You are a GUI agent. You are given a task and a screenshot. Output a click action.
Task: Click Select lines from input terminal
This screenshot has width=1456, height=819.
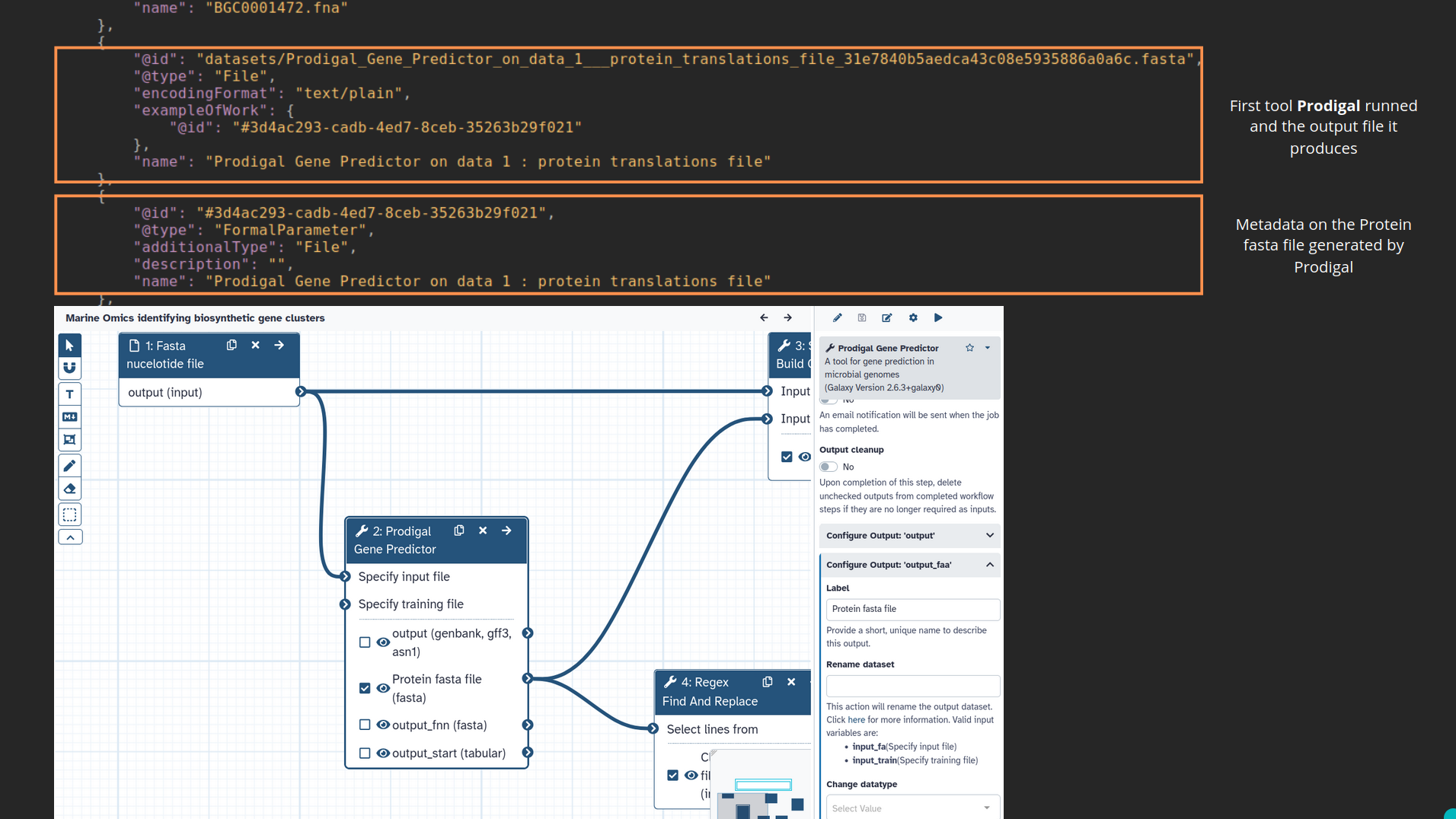click(x=653, y=728)
